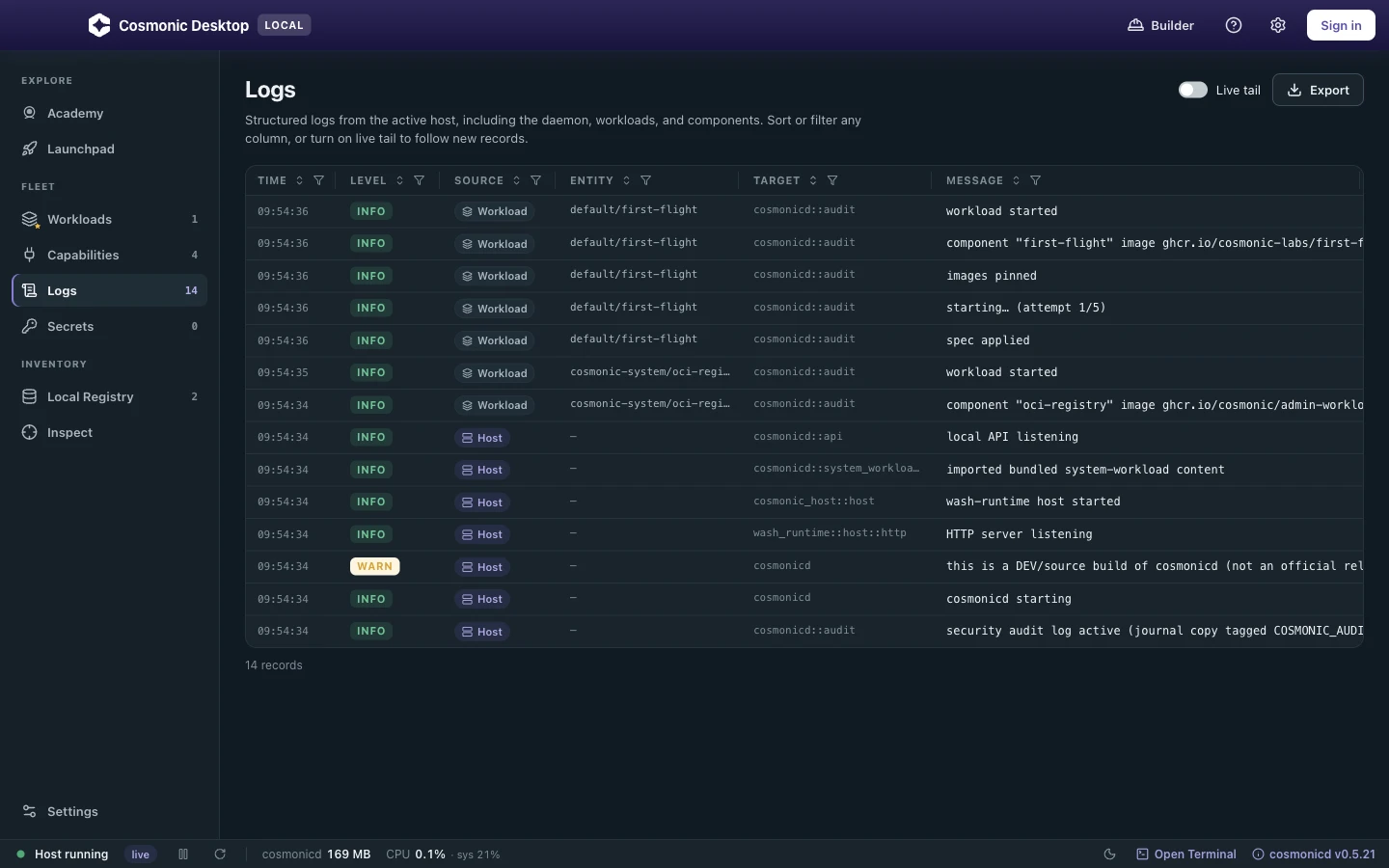Toggle dark mode moon icon
Image resolution: width=1389 pixels, height=868 pixels.
tap(1109, 854)
